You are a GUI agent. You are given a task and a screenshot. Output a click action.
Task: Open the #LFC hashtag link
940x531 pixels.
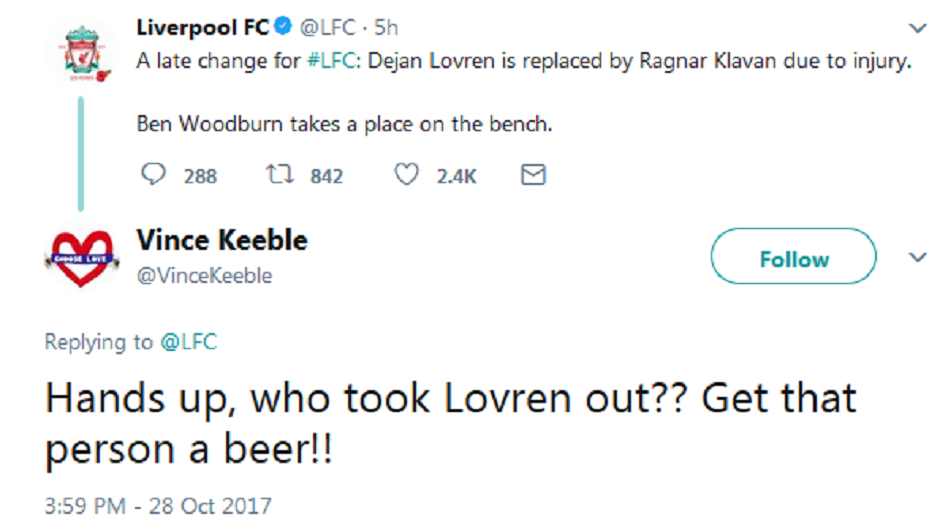(328, 60)
